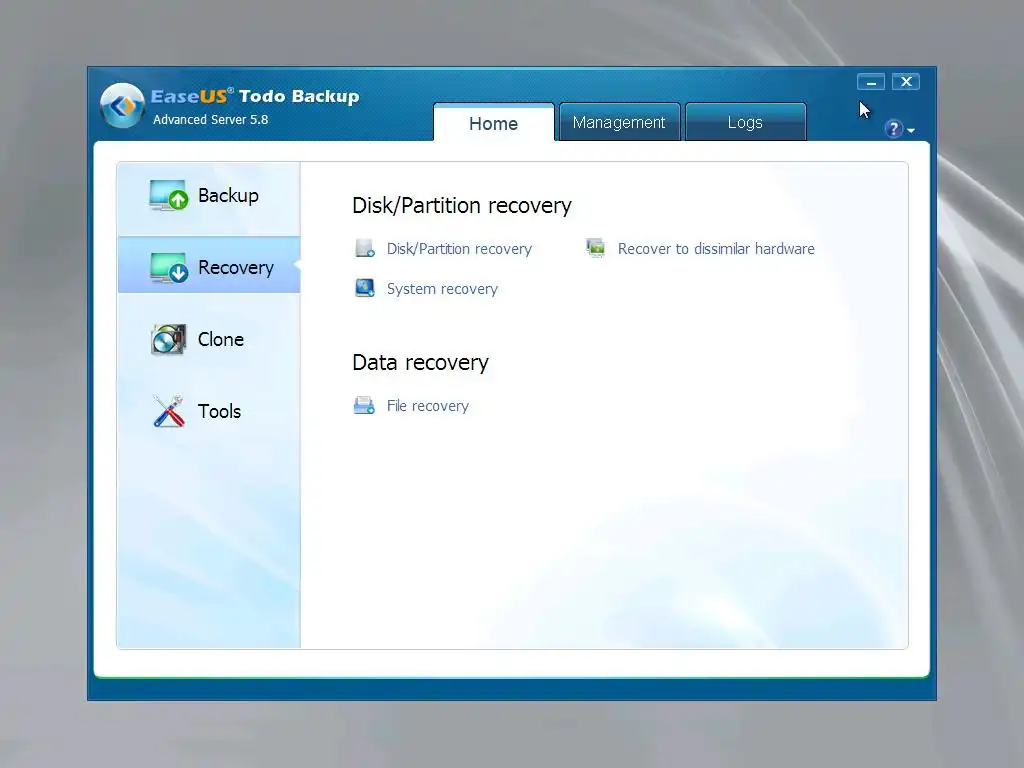Viewport: 1024px width, 768px height.
Task: Click the System recovery icon
Action: [364, 288]
